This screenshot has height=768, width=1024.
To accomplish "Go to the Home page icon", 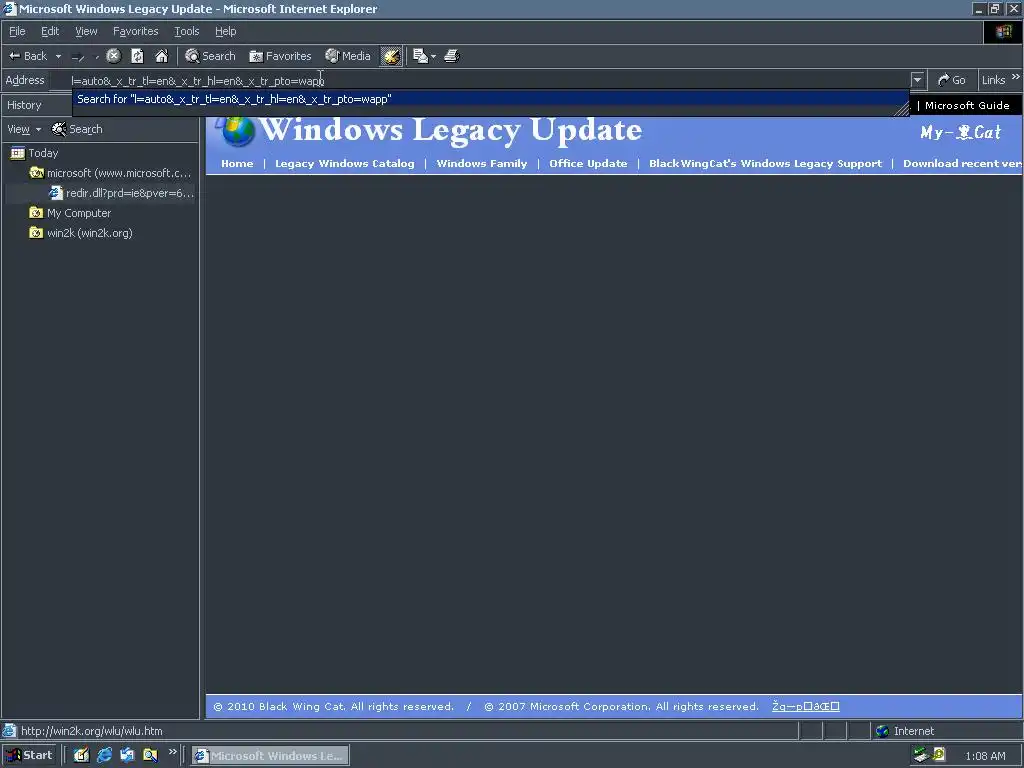I will pyautogui.click(x=161, y=56).
